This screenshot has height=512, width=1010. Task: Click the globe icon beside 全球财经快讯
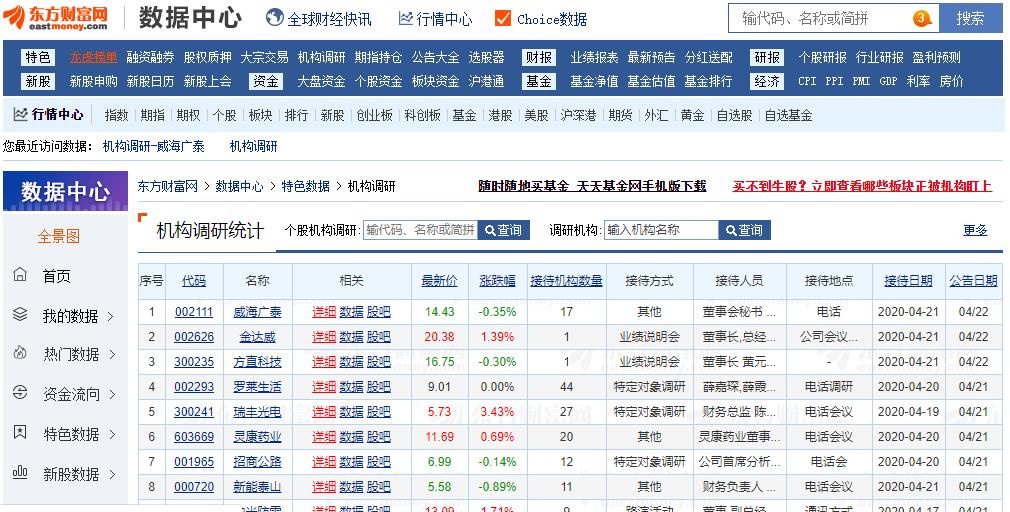pyautogui.click(x=275, y=18)
